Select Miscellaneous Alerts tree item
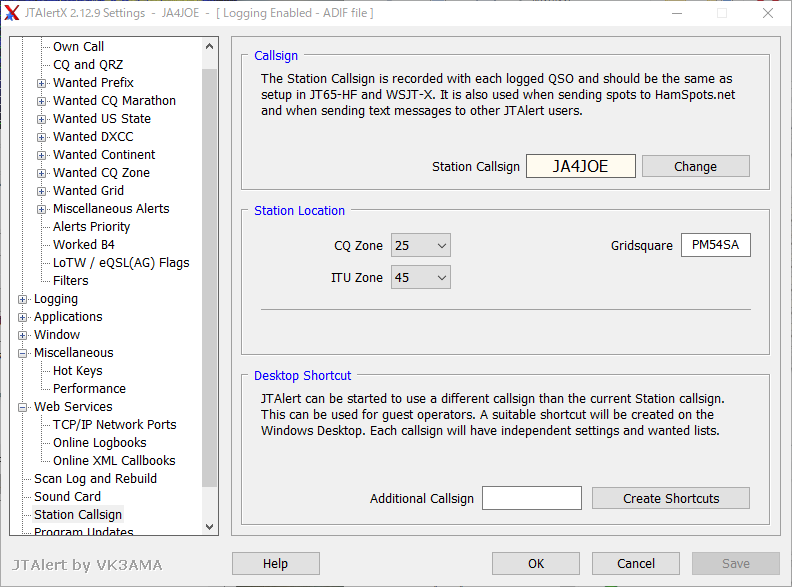792x587 pixels. coord(111,209)
